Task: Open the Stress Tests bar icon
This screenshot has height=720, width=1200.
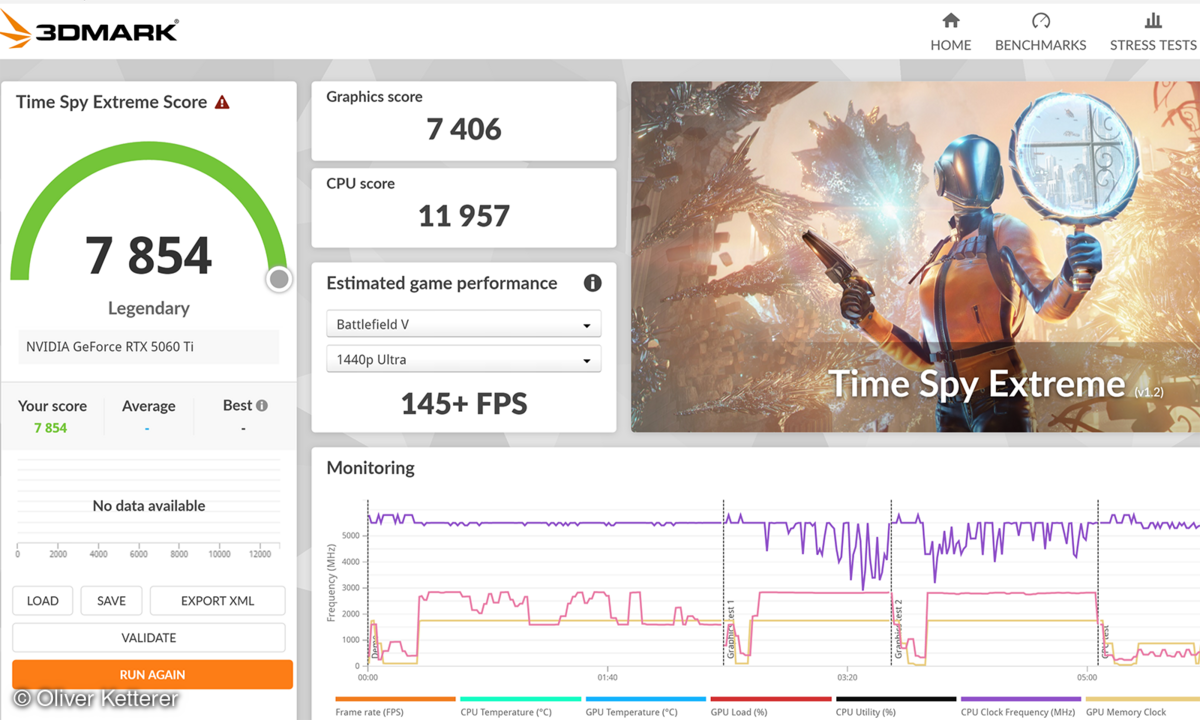Action: pos(1153,20)
